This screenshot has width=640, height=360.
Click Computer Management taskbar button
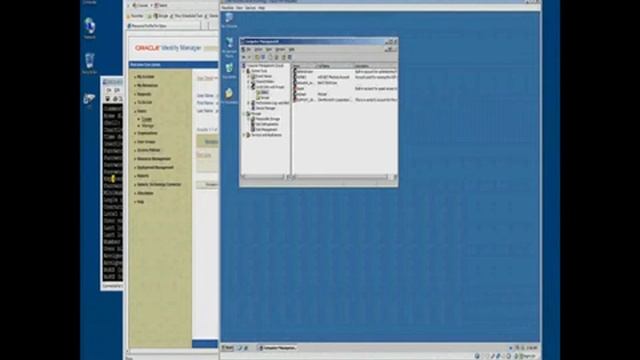277,348
